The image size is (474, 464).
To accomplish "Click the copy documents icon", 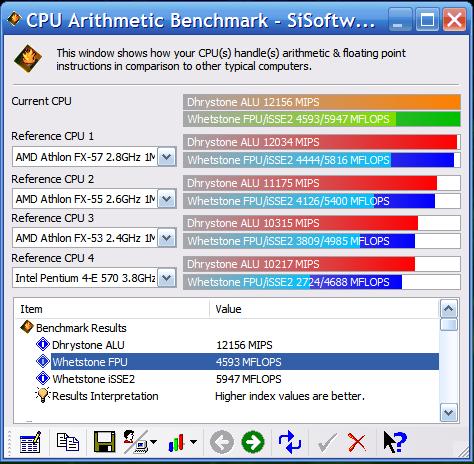I will click(68, 442).
